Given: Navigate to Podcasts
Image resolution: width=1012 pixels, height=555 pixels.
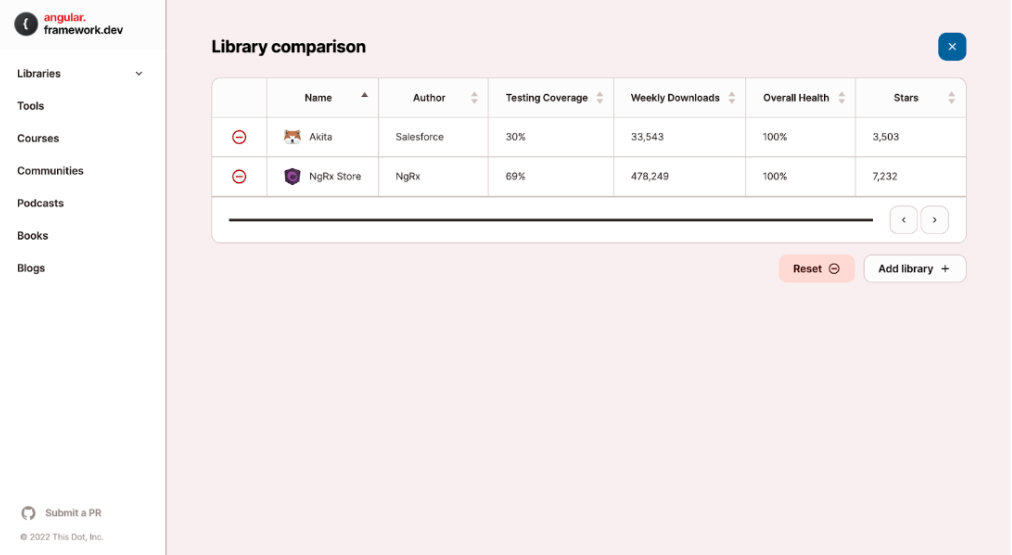Looking at the screenshot, I should click(x=40, y=203).
